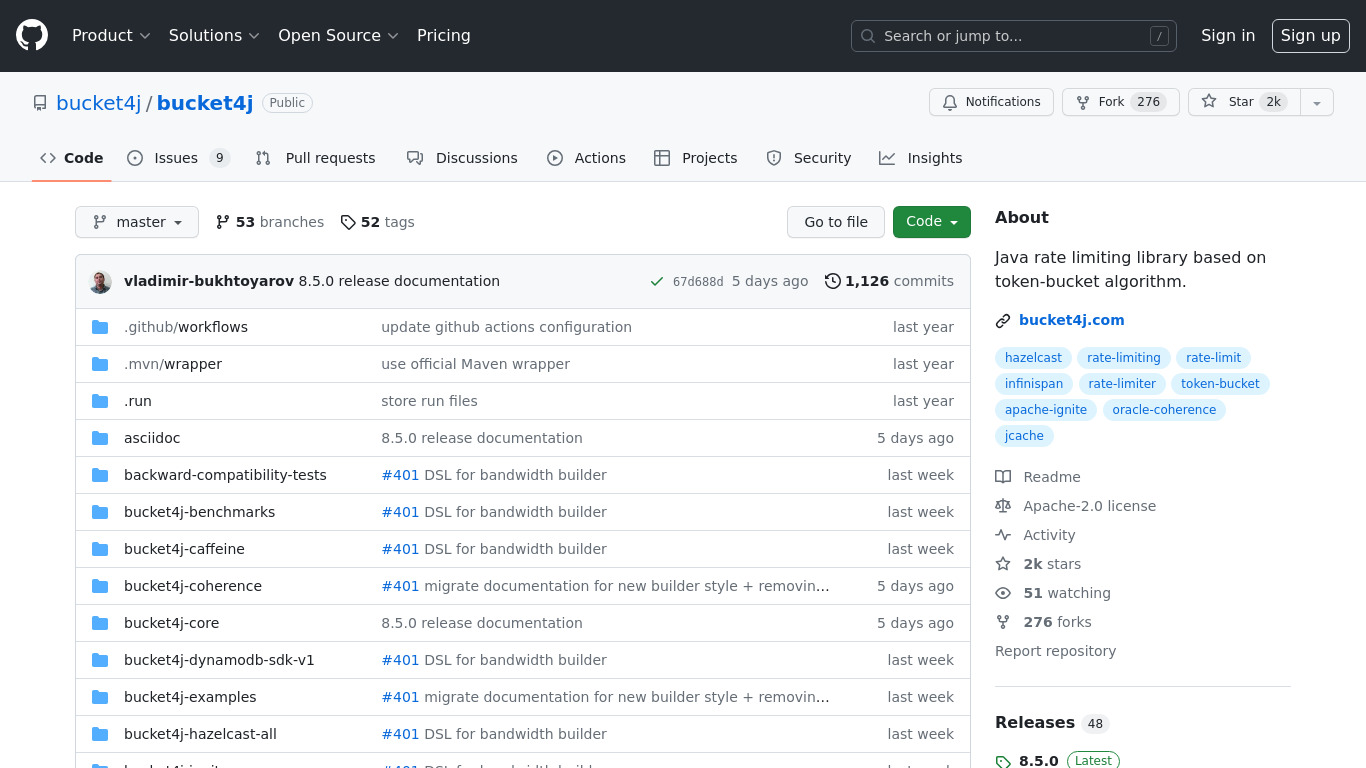Open bucket4j-coherence folder
The width and height of the screenshot is (1366, 768).
point(193,586)
